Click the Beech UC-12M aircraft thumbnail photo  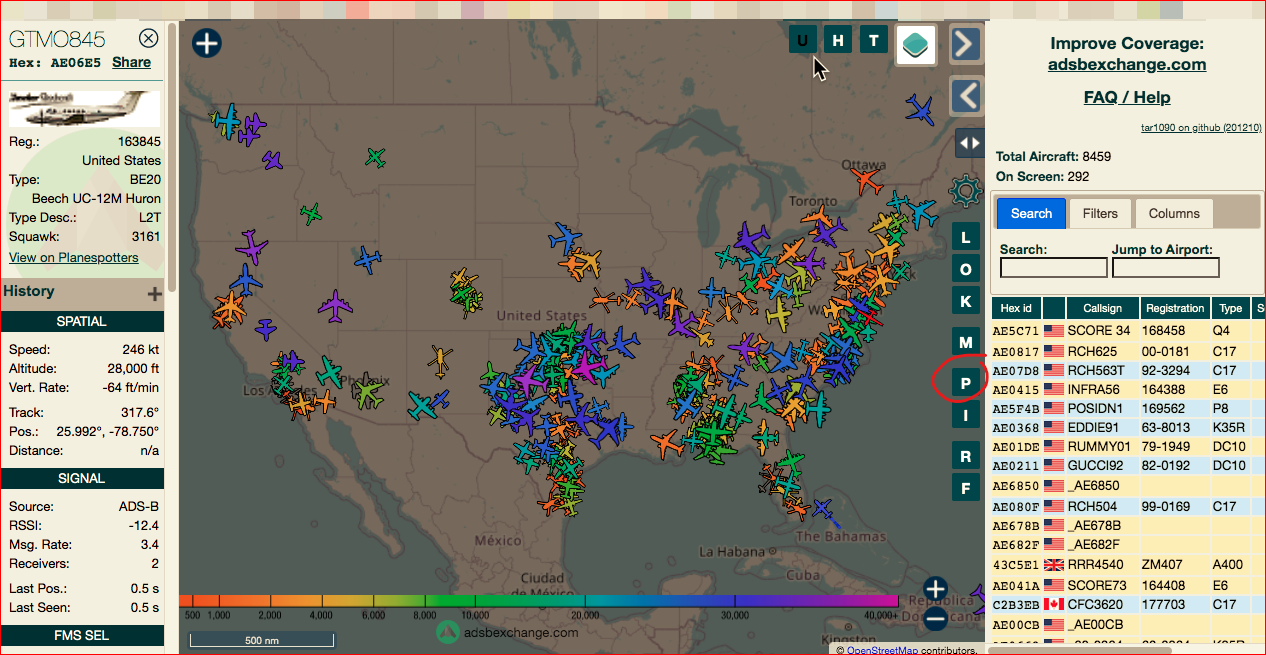pyautogui.click(x=84, y=109)
